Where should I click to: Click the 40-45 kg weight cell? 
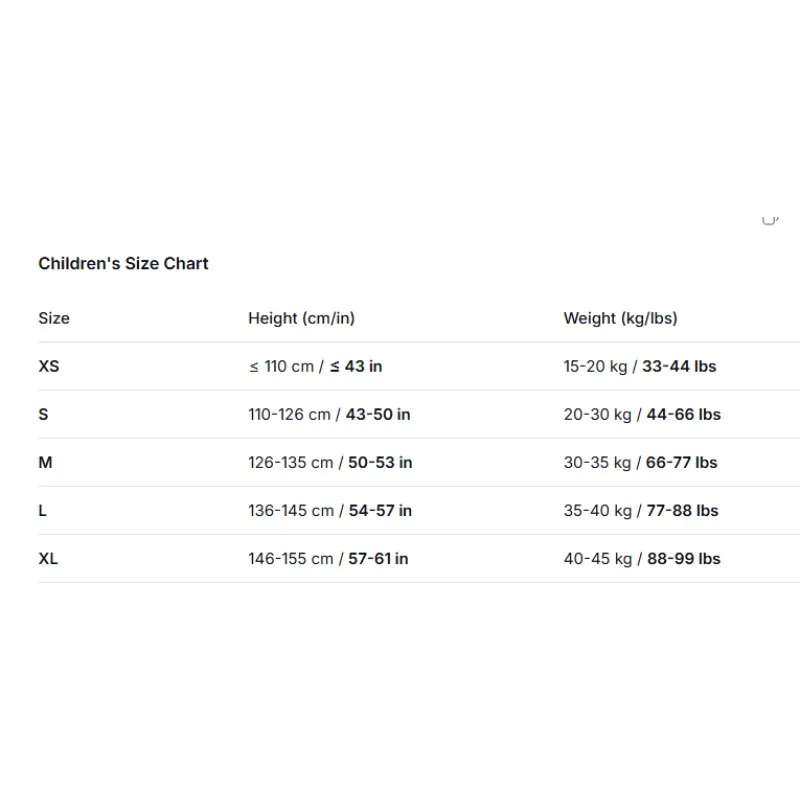coord(642,559)
